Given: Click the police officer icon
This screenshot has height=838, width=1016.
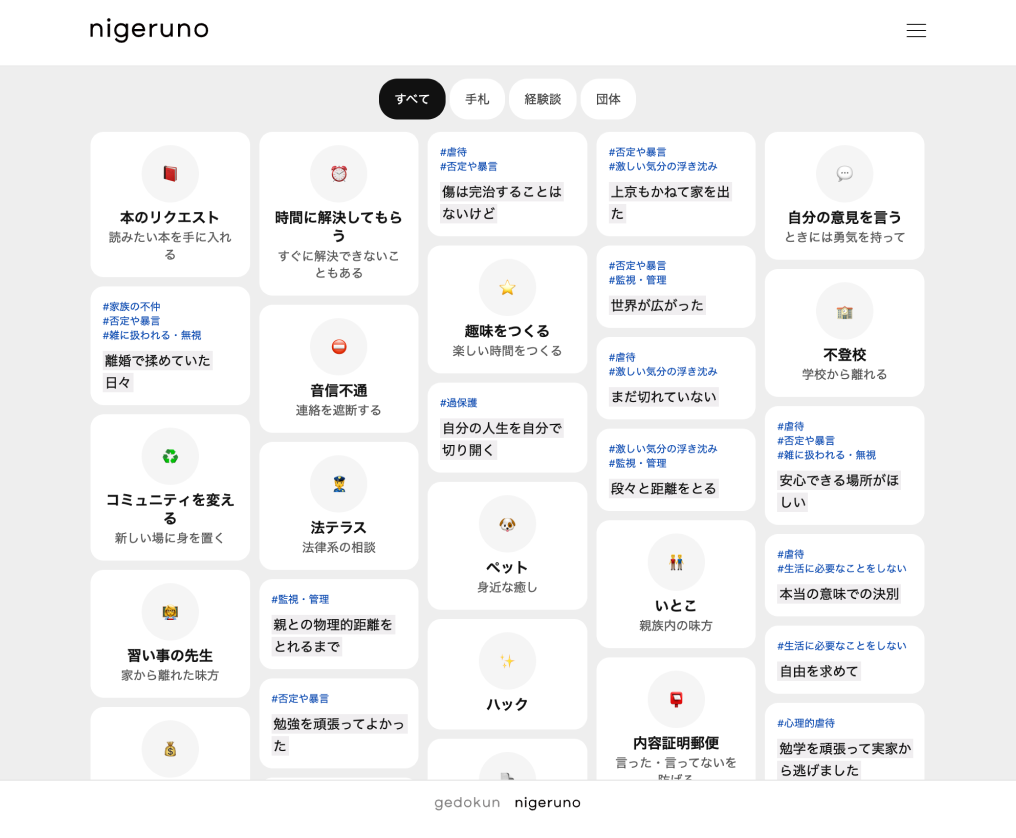Looking at the screenshot, I should (339, 484).
